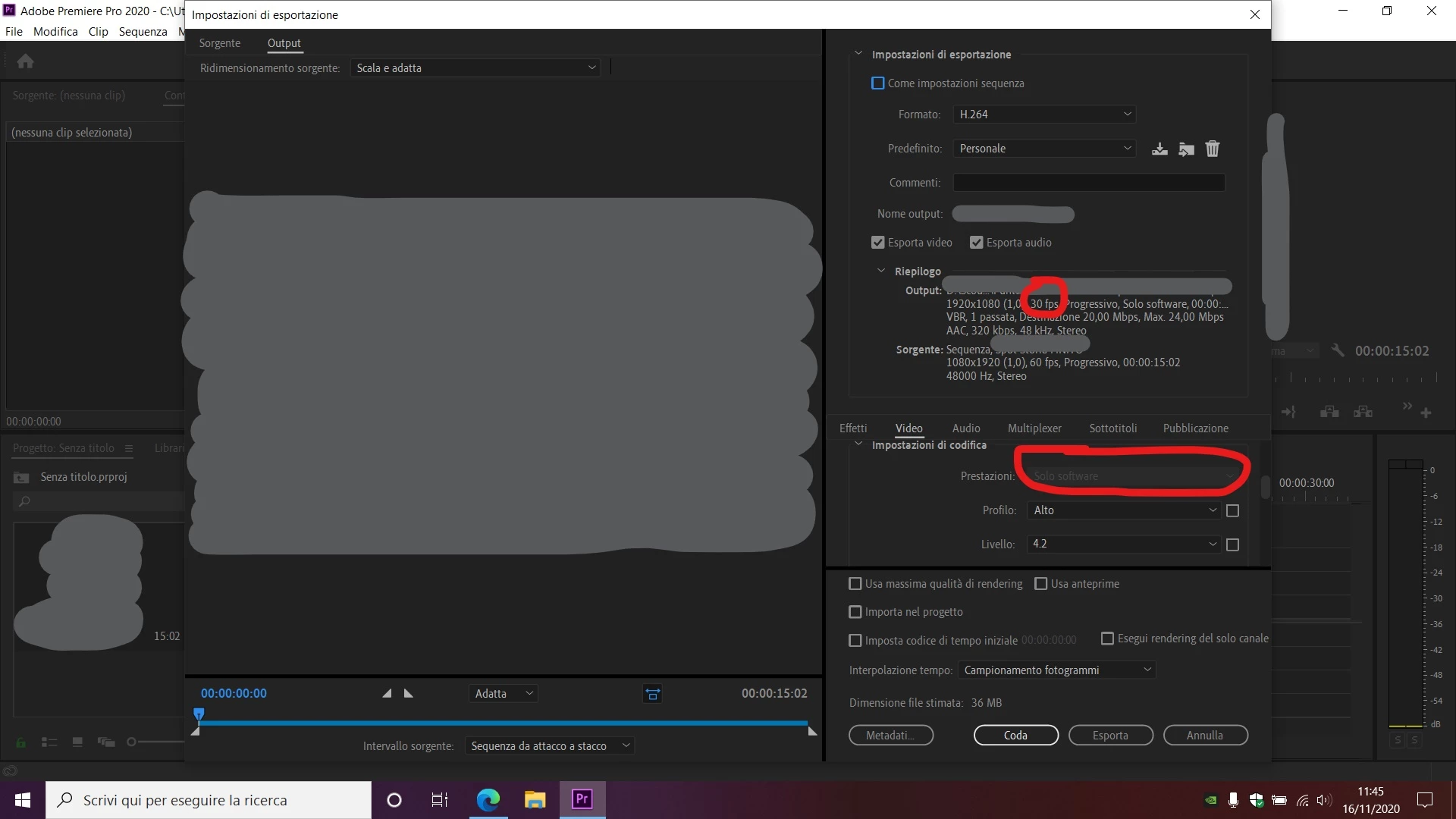Open the Interpolazione tempo dropdown
1456x819 pixels.
[x=1056, y=670]
